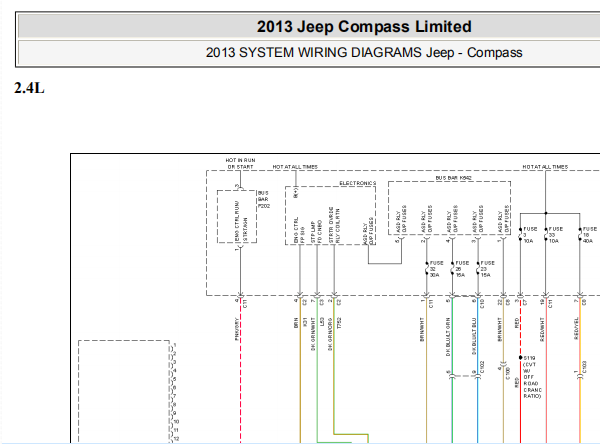Click the 'K31' circuit code label

click(305, 322)
